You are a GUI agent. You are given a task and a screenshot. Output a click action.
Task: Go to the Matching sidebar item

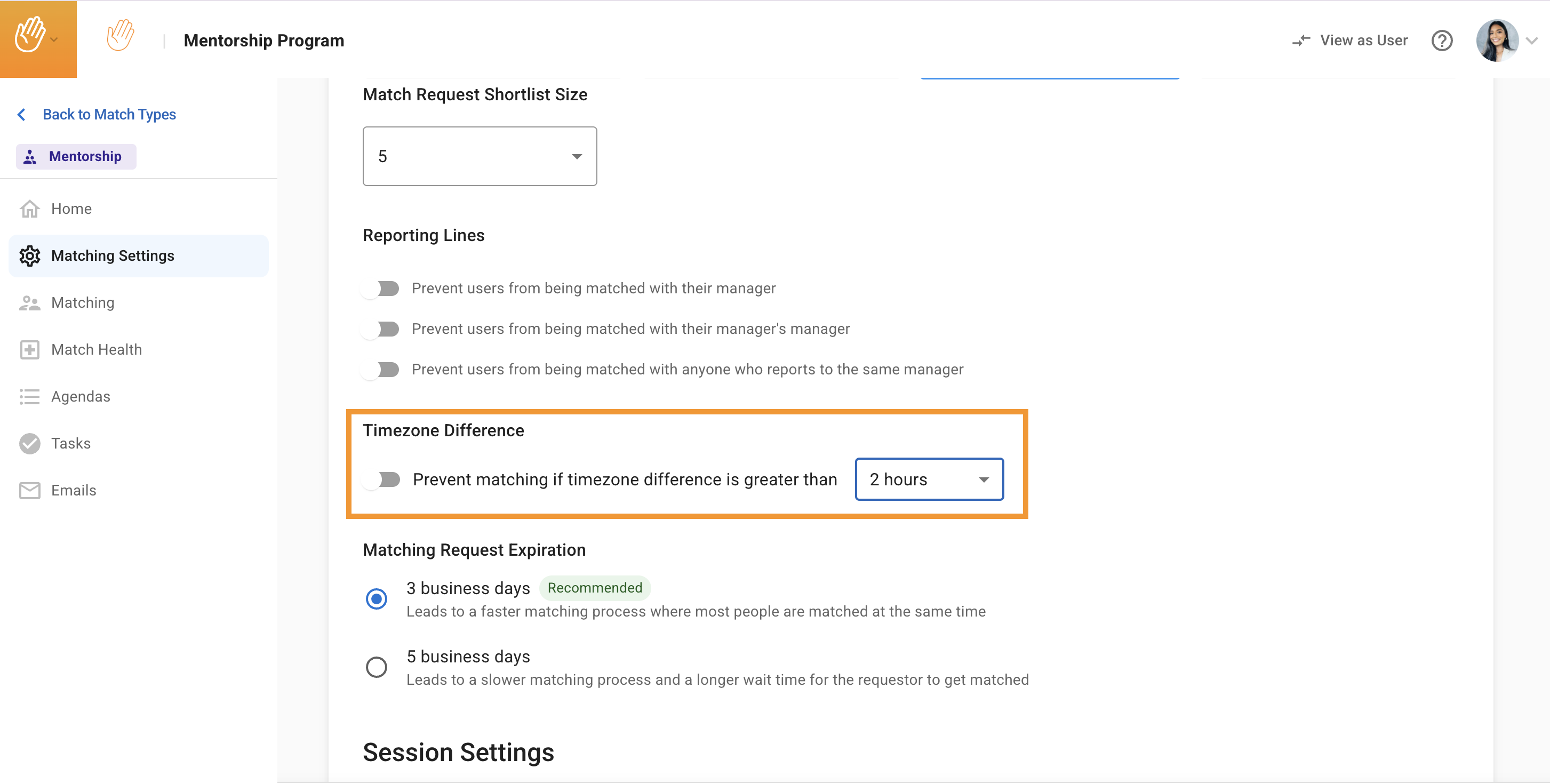pos(83,302)
